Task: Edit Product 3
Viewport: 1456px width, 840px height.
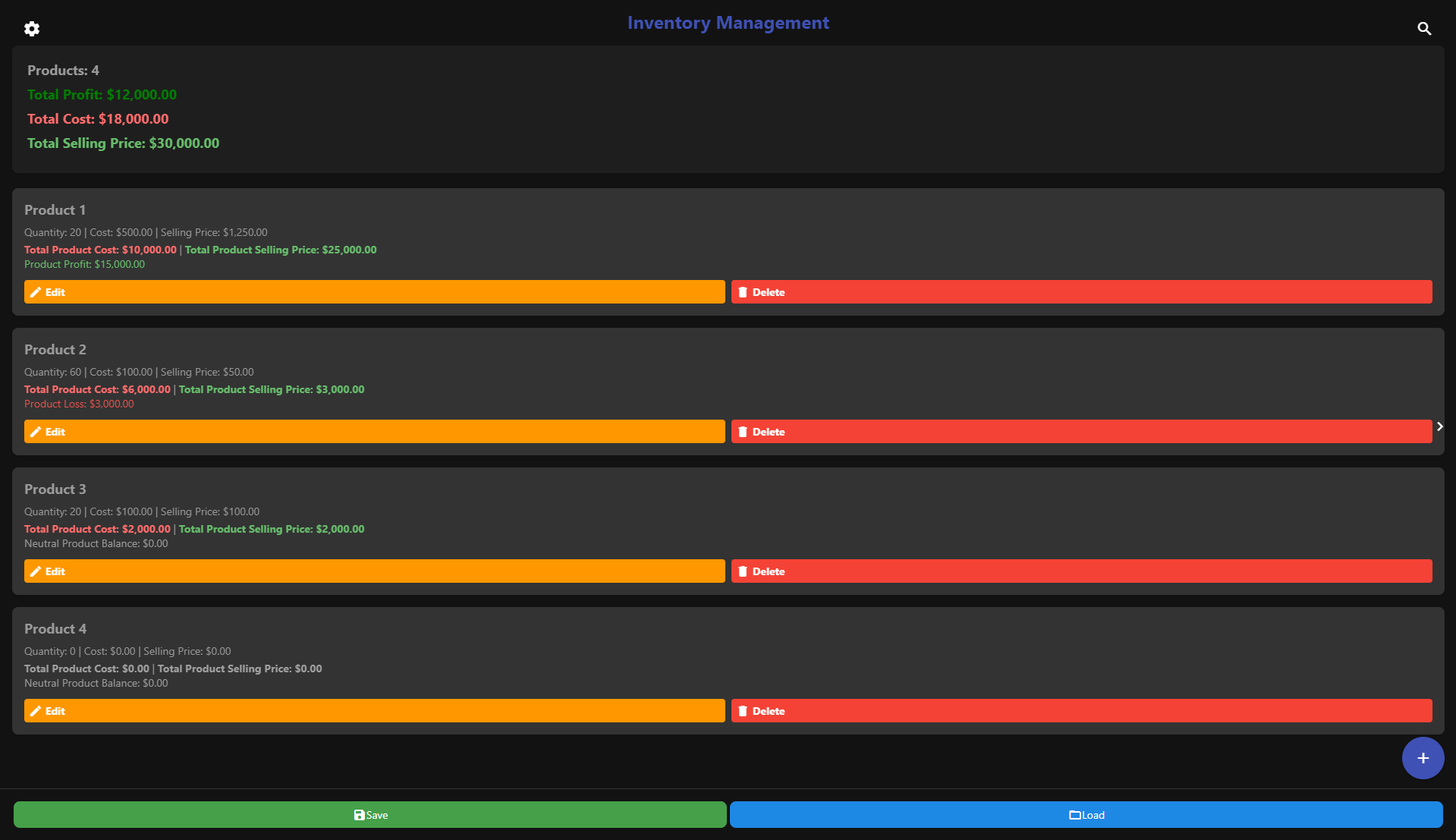Action: [x=375, y=571]
